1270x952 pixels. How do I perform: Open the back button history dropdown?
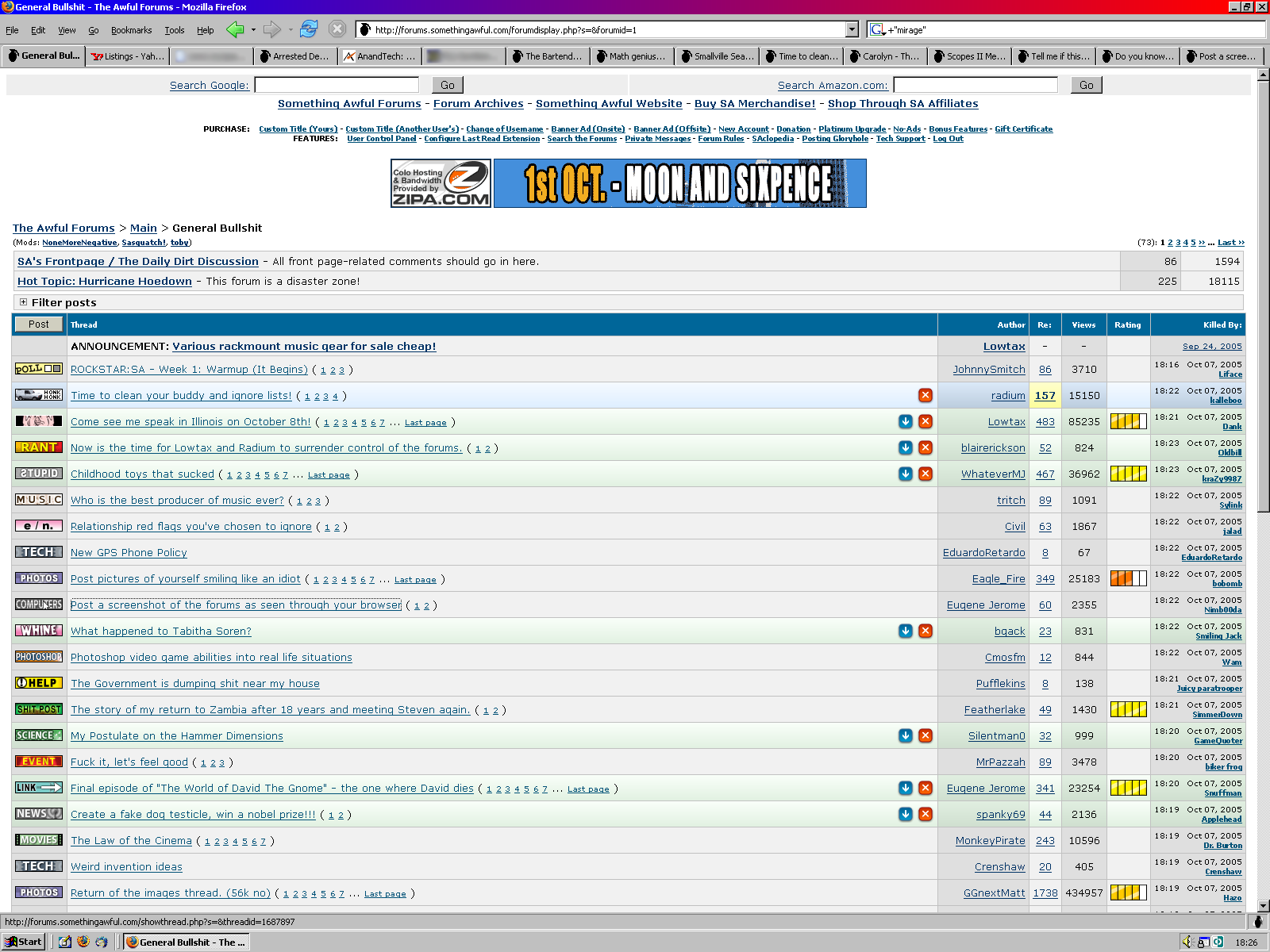[x=253, y=30]
